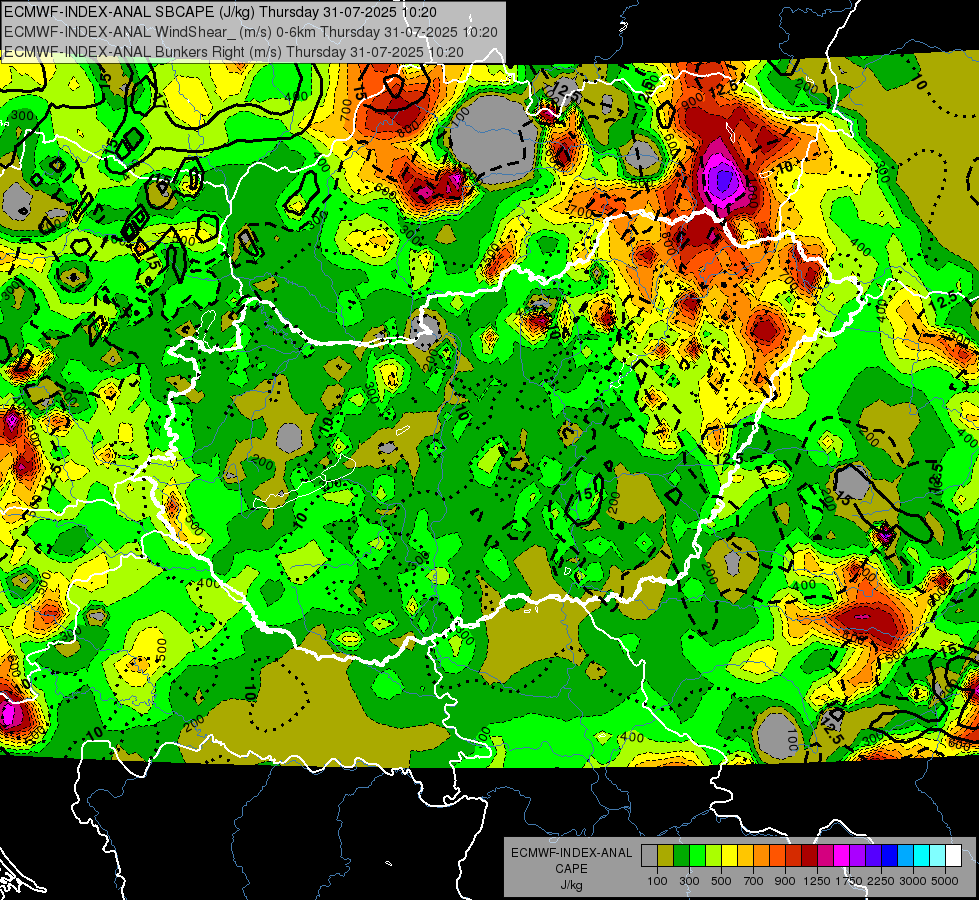
Task: Click the CAPE label in the legend
Action: (571, 869)
